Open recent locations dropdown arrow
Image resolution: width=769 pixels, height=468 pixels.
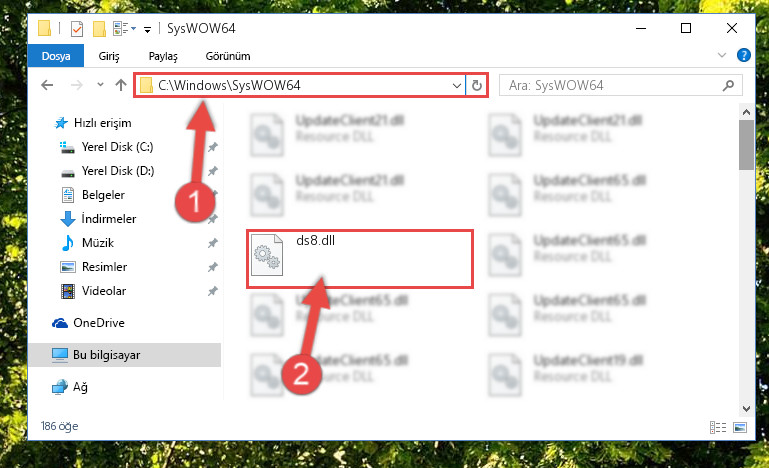[100, 85]
